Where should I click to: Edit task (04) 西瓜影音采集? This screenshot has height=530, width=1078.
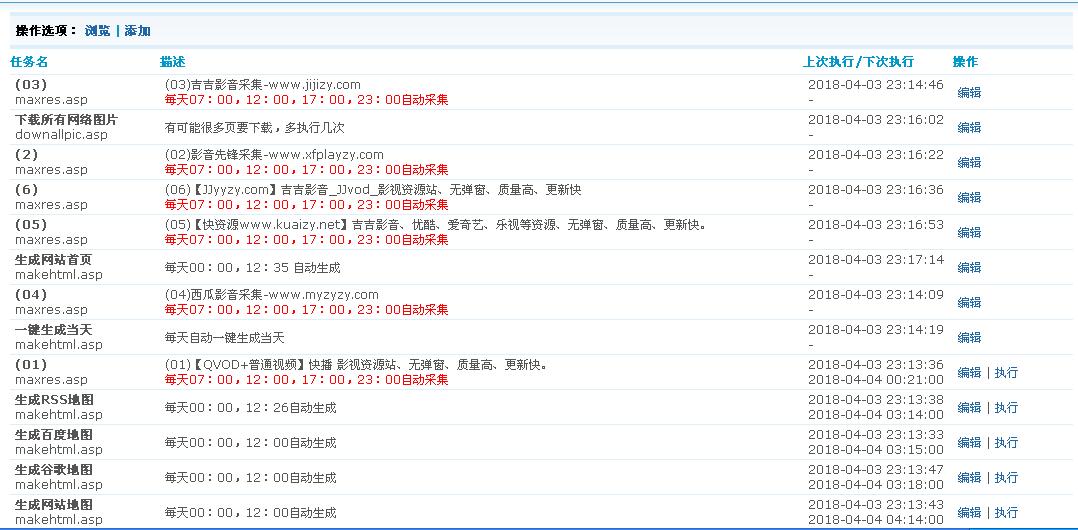(969, 303)
